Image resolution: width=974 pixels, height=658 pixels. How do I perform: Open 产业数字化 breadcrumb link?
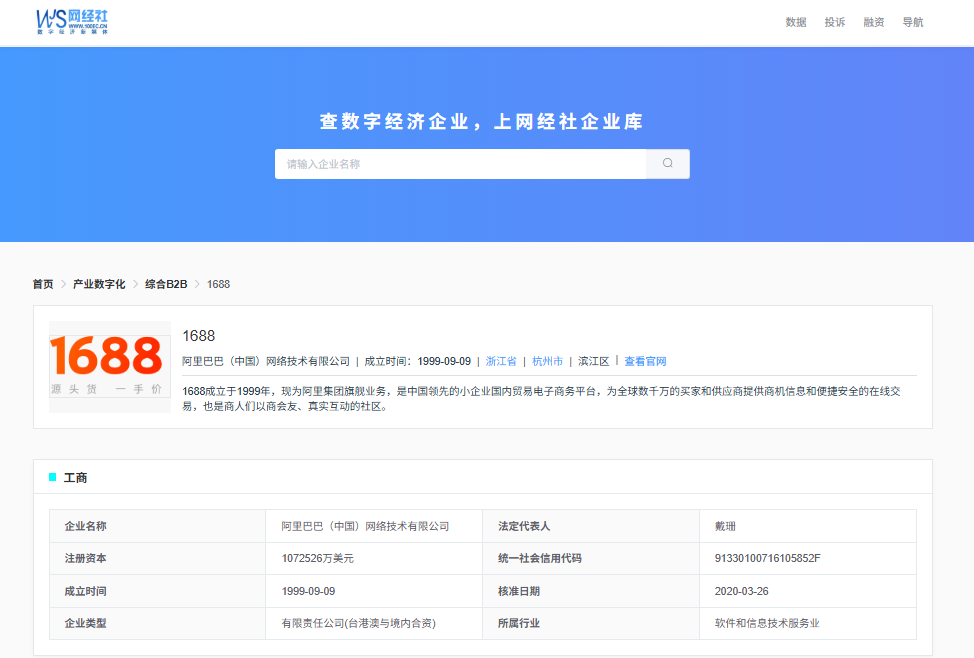click(99, 284)
